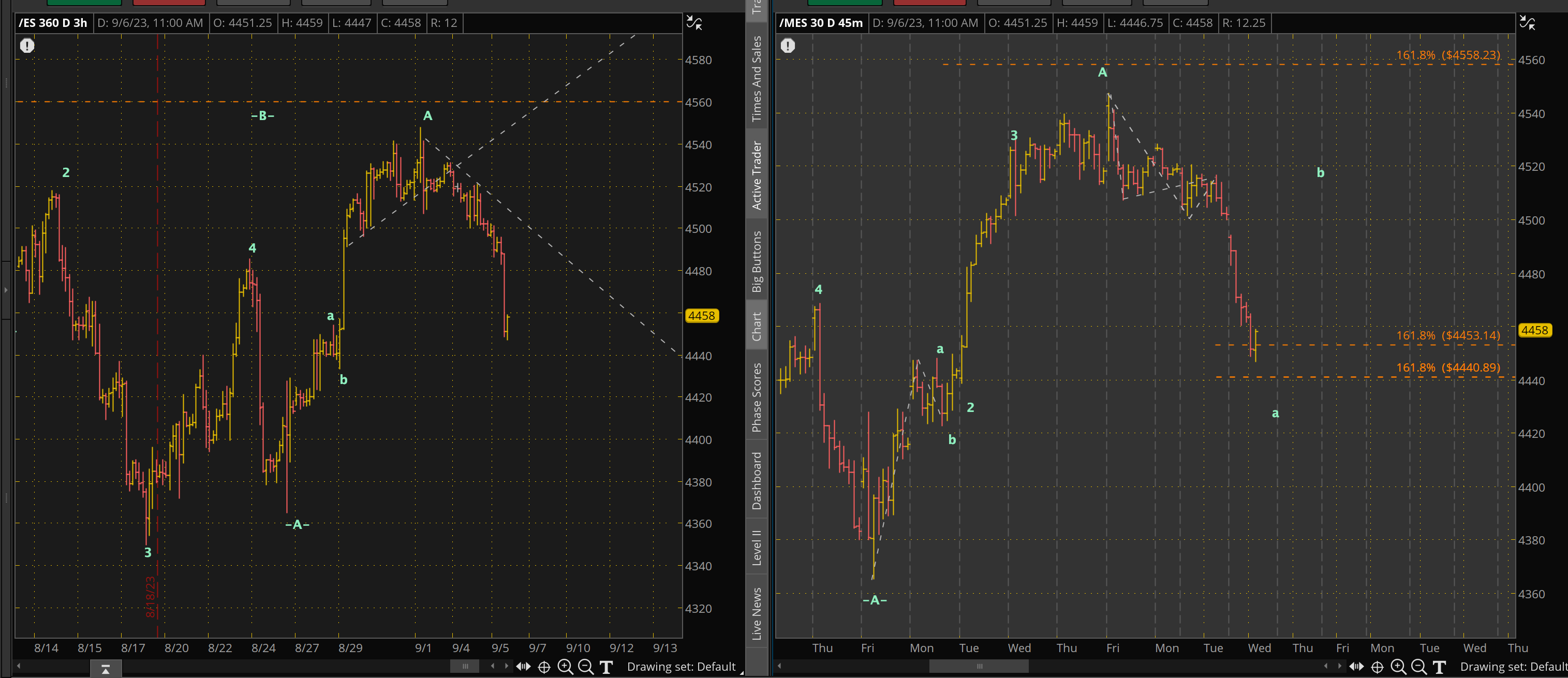1568x678 pixels.
Task: Zoom out on the /MES chart
Action: (x=1419, y=667)
